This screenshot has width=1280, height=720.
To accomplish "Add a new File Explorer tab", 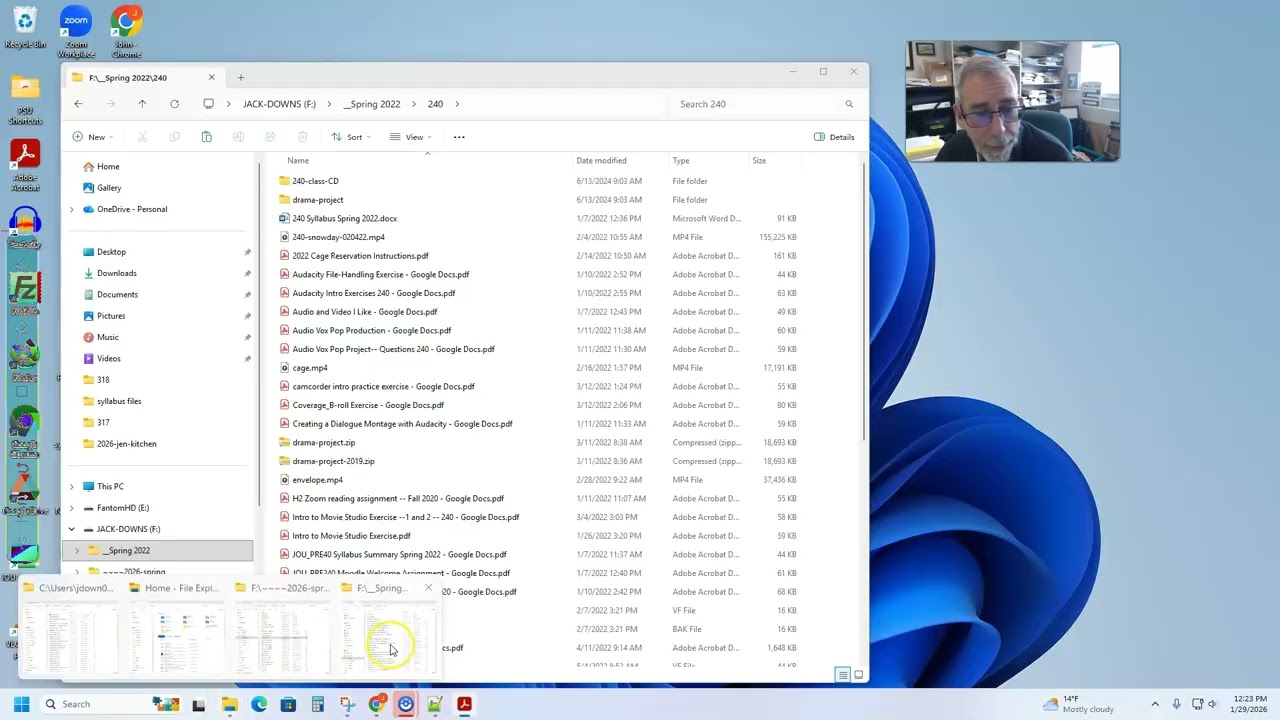I will coord(240,77).
